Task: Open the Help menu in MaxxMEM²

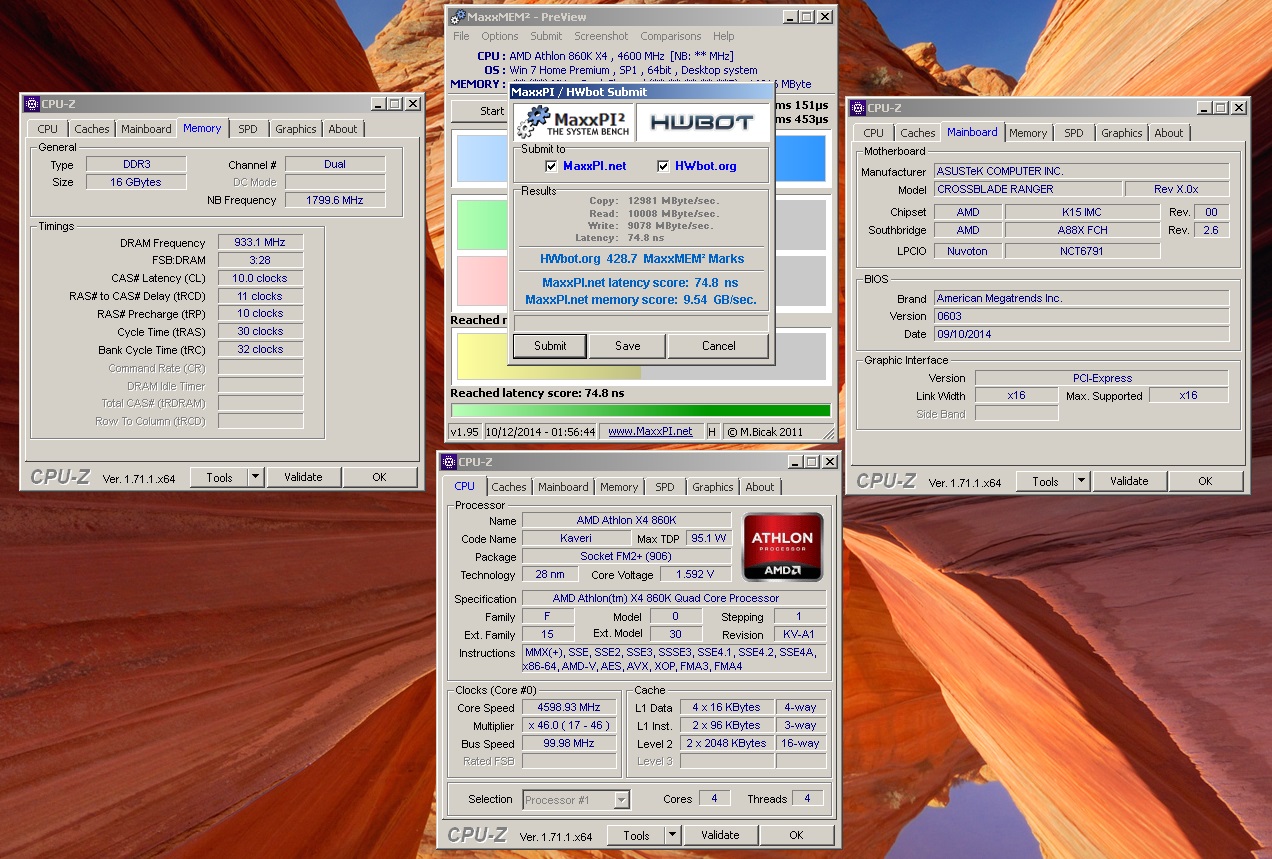Action: (723, 36)
